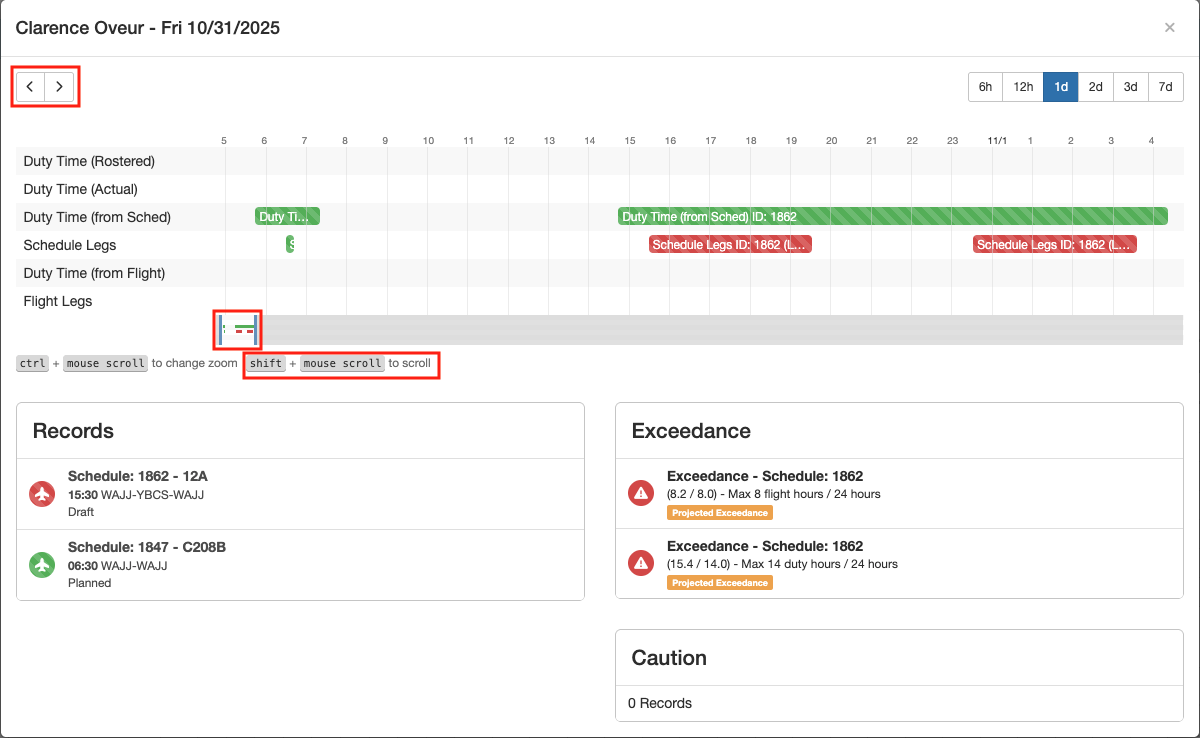This screenshot has width=1200, height=738.
Task: Click red airplane icon for Schedule 1862
Action: (x=42, y=494)
